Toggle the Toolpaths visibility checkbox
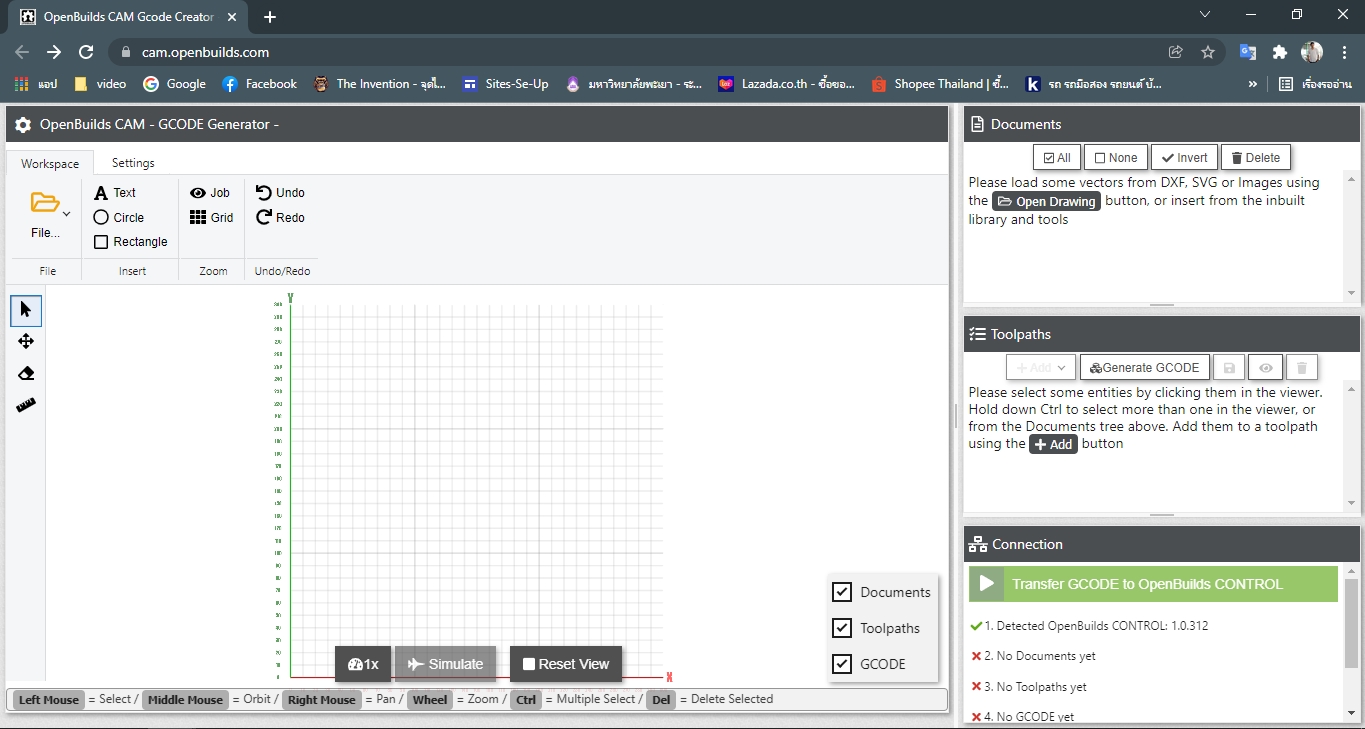 [842, 628]
